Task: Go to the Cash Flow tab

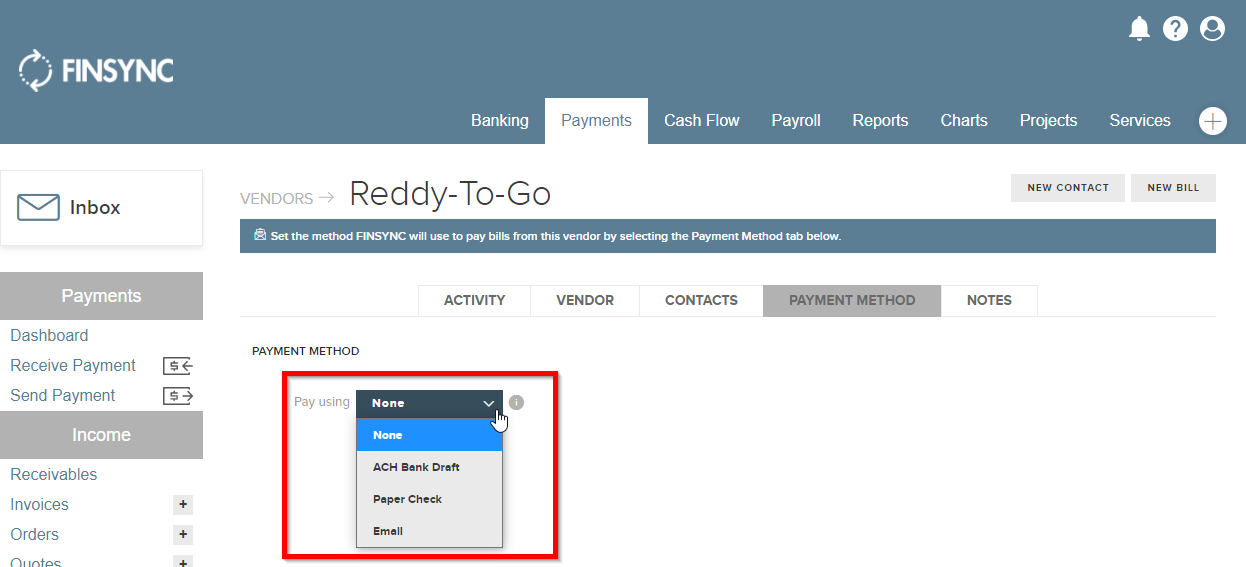Action: click(x=702, y=121)
